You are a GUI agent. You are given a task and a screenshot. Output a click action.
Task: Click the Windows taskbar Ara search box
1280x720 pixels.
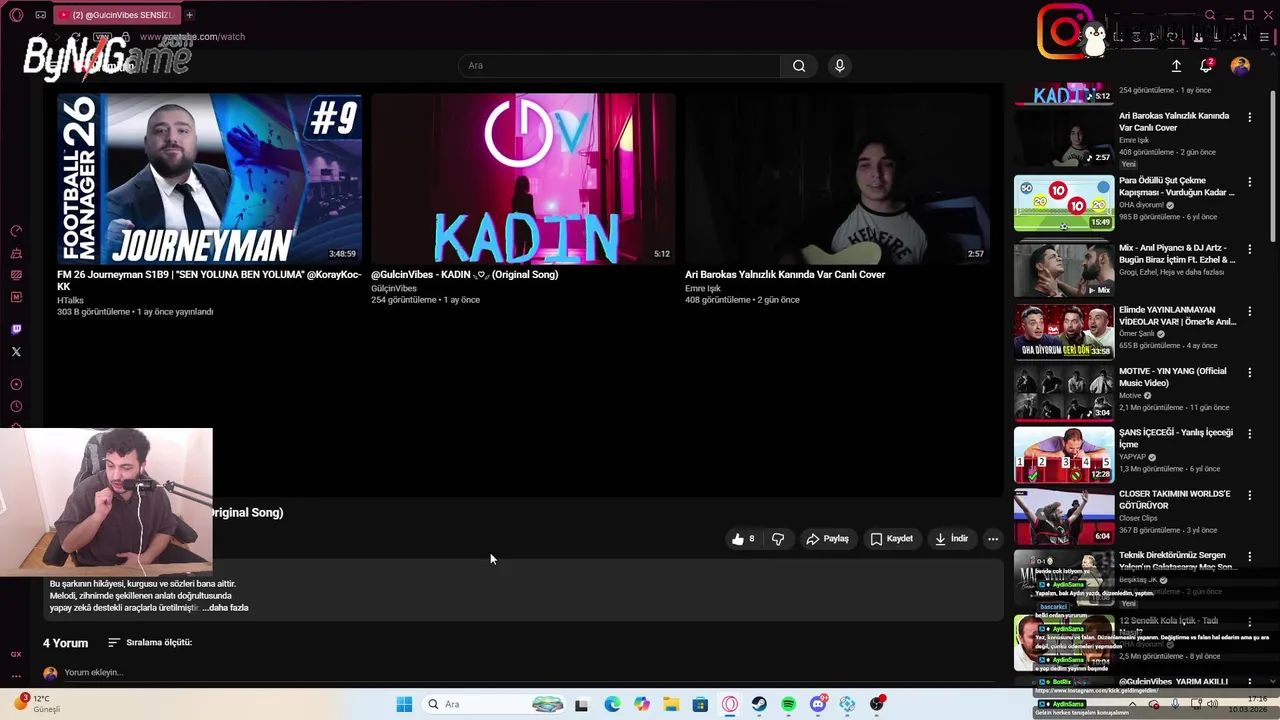[493, 704]
